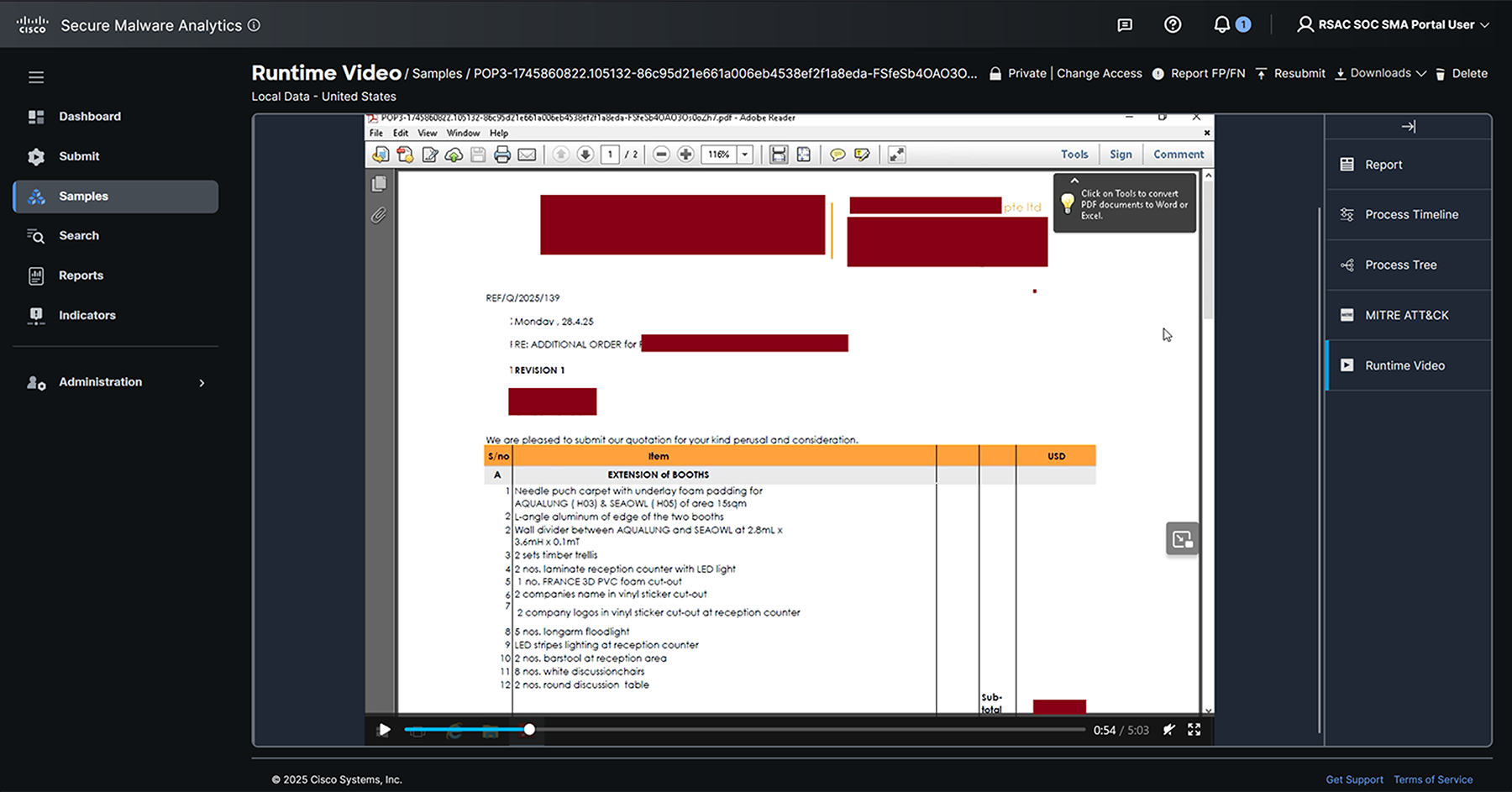The height and width of the screenshot is (792, 1512).
Task: Click the Adobe Reader create PDF icon
Action: tap(405, 155)
